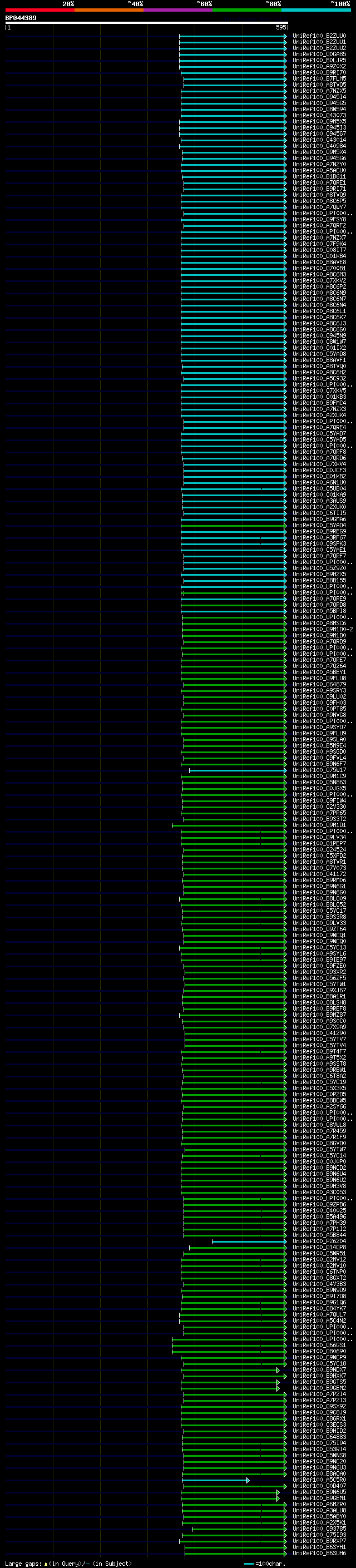Select UniRef100_Q41172 label
356x1568 pixels.
pyautogui.click(x=319, y=874)
